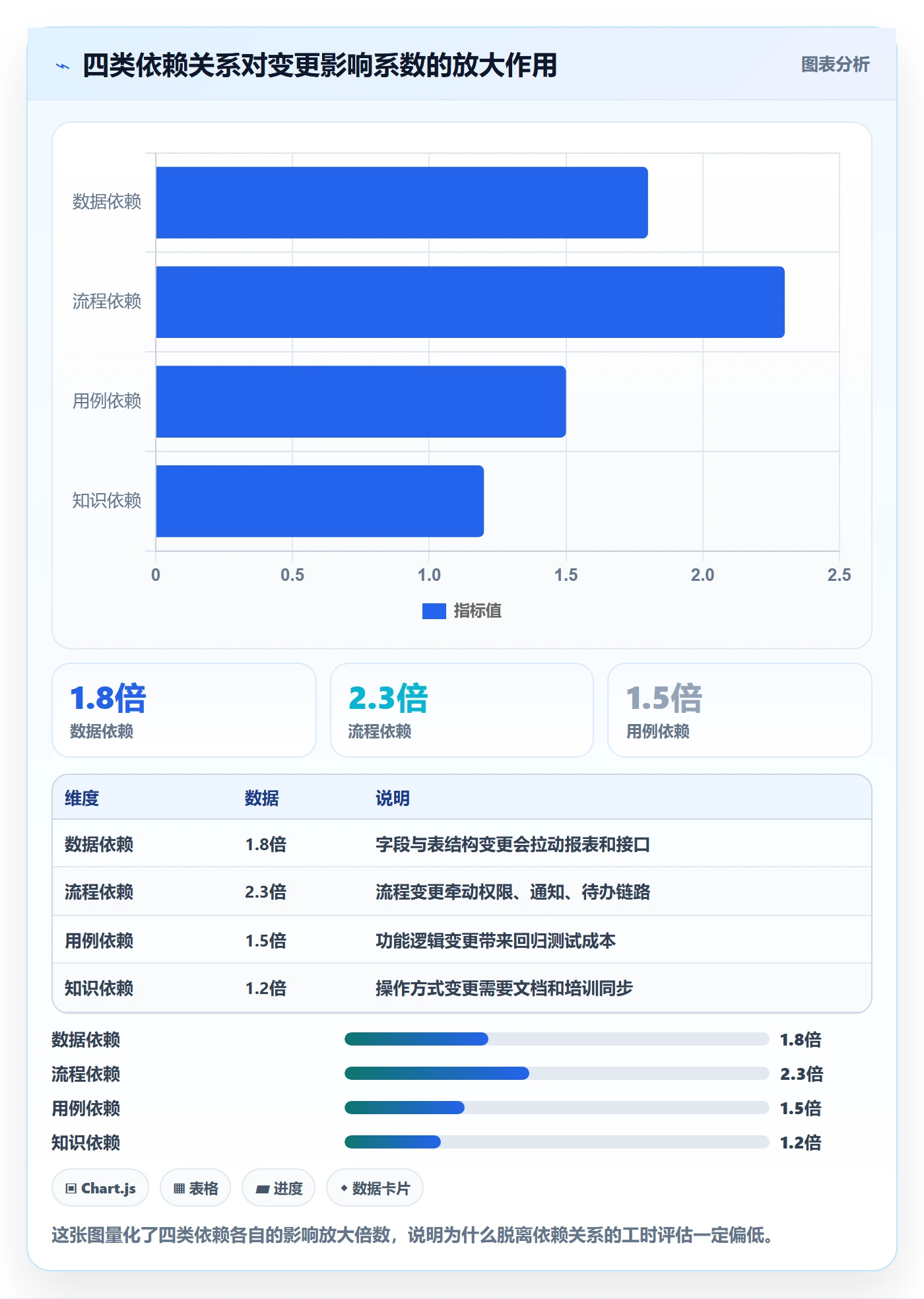Select the 进度 tag chip
Viewport: 924px width, 1299px height.
pyautogui.click(x=279, y=1188)
